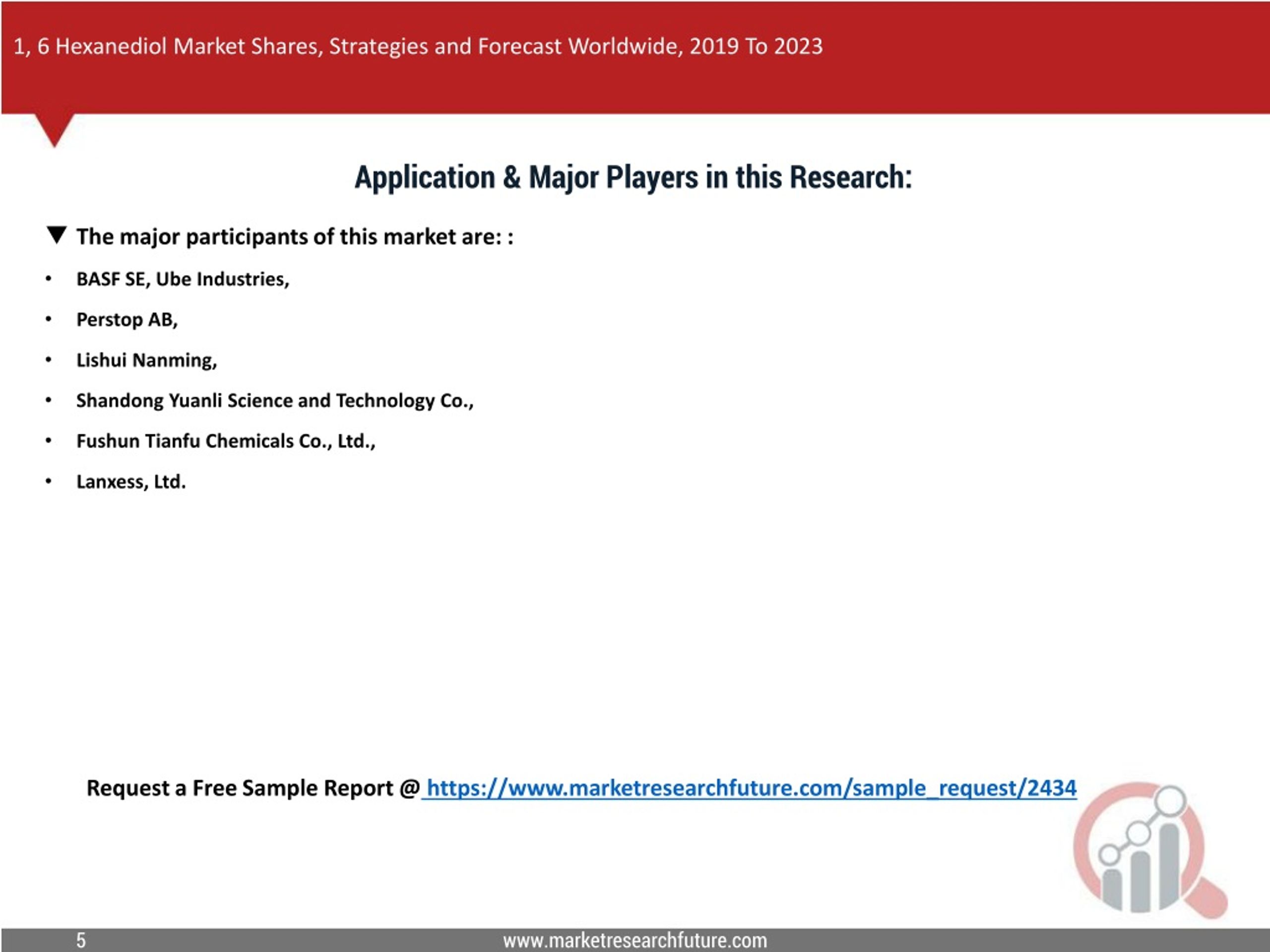Click the black triangle before major participants
The height and width of the screenshot is (952, 1270).
(57, 236)
